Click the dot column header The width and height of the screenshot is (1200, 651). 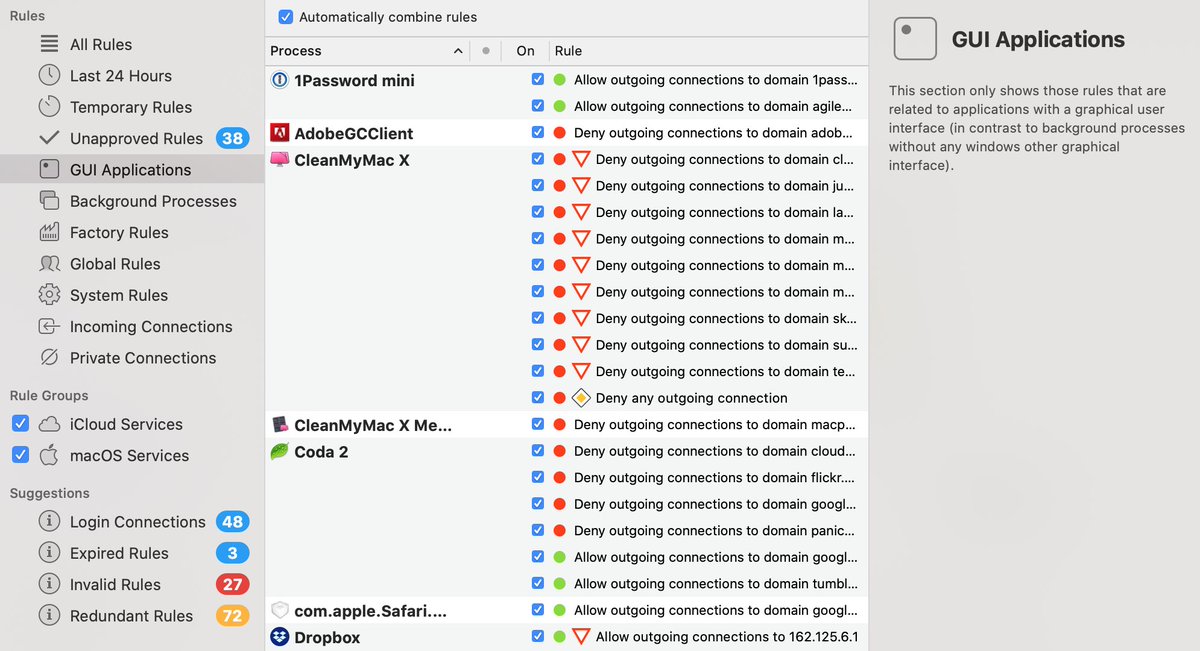pyautogui.click(x=486, y=50)
